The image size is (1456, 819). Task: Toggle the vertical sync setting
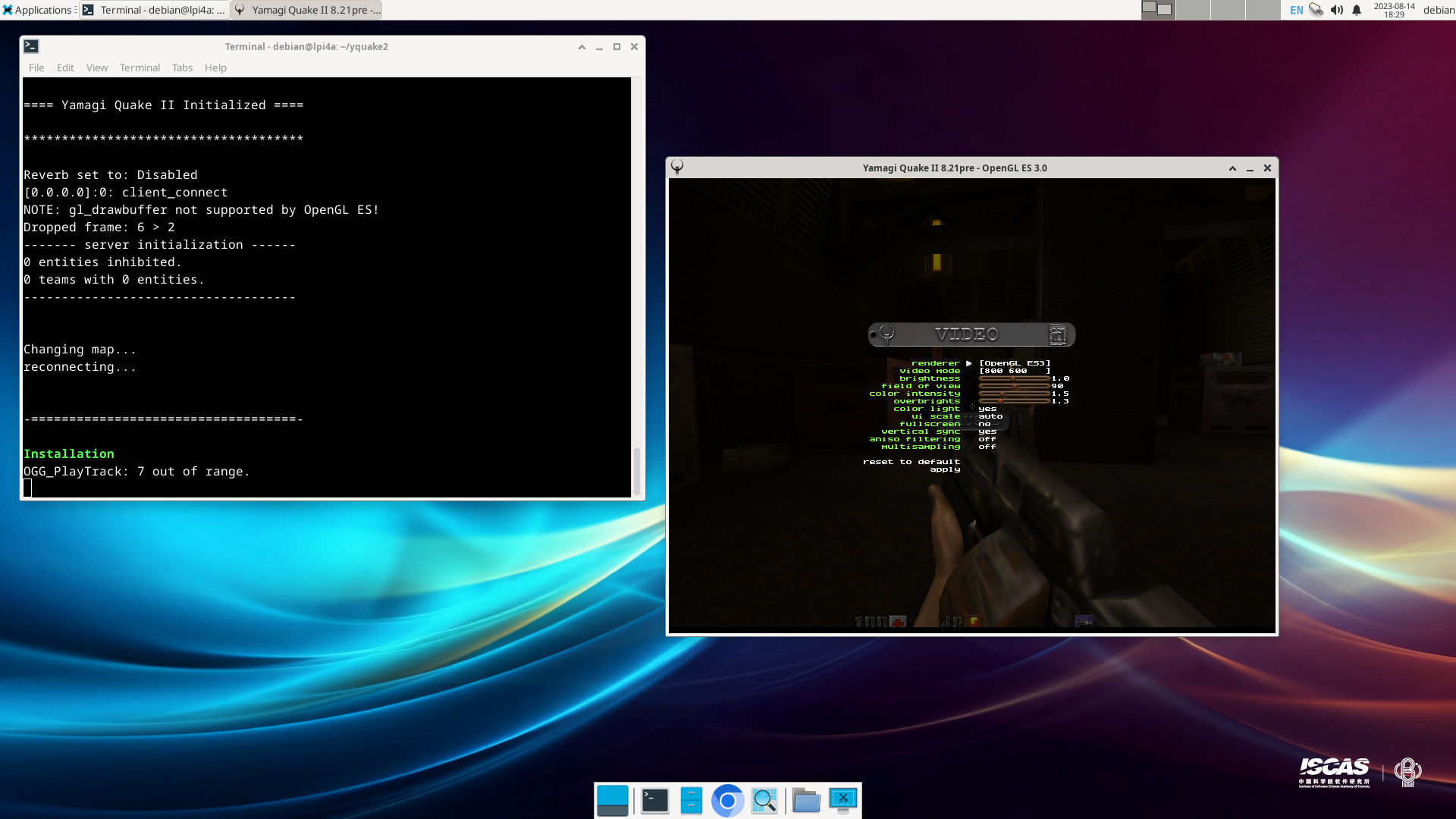click(987, 431)
